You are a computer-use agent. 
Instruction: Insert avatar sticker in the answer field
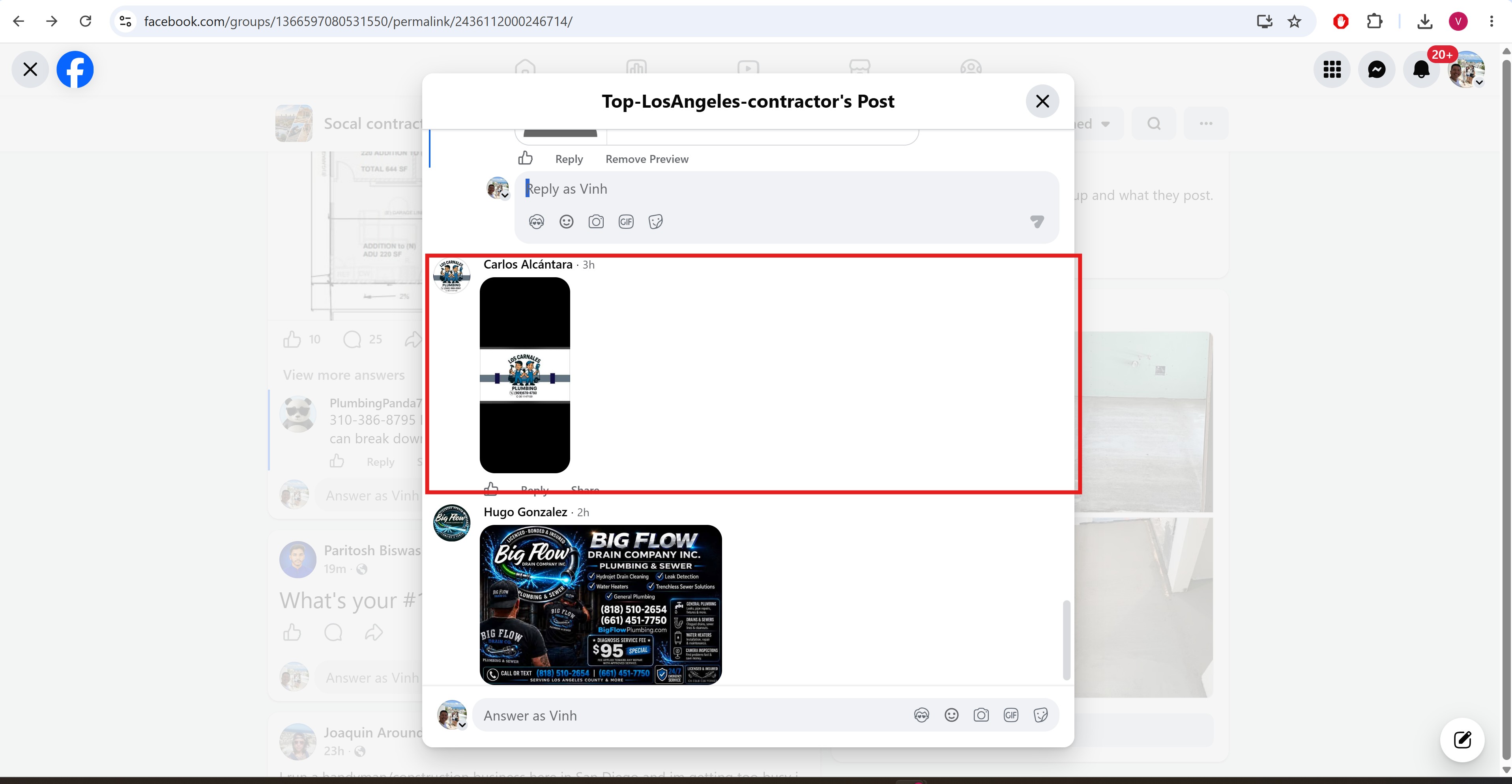[921, 715]
